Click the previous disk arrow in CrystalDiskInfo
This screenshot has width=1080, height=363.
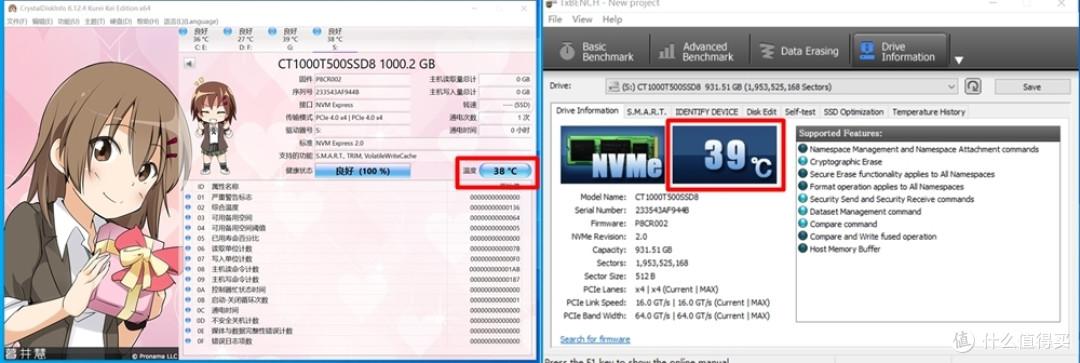click(x=189, y=63)
